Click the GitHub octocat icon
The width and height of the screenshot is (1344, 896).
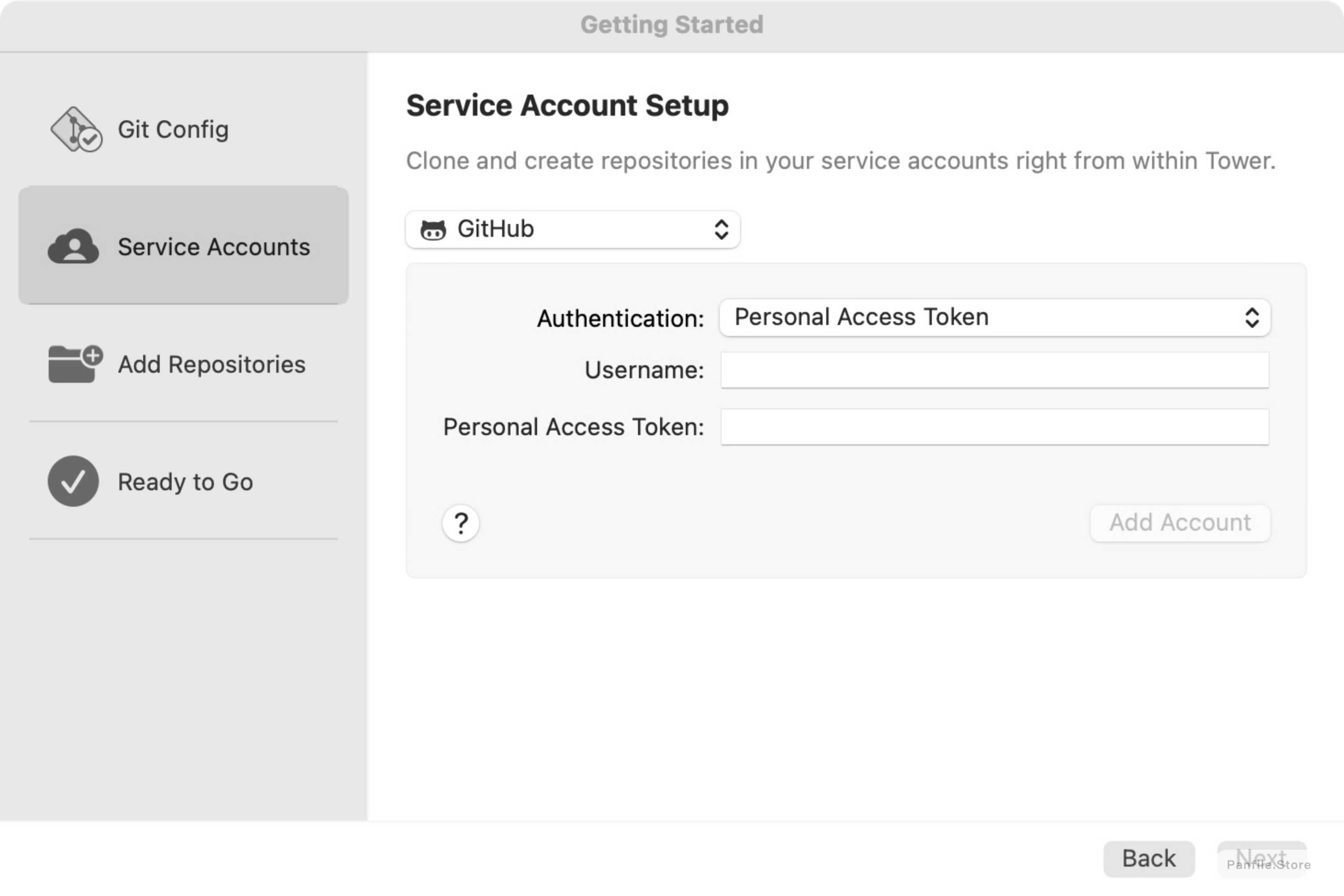433,230
